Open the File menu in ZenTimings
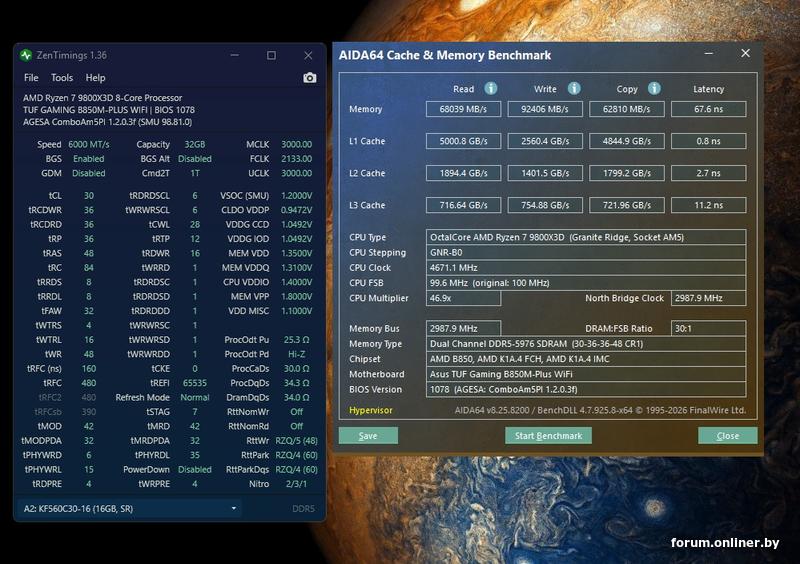Image resolution: width=800 pixels, height=564 pixels. [31, 78]
